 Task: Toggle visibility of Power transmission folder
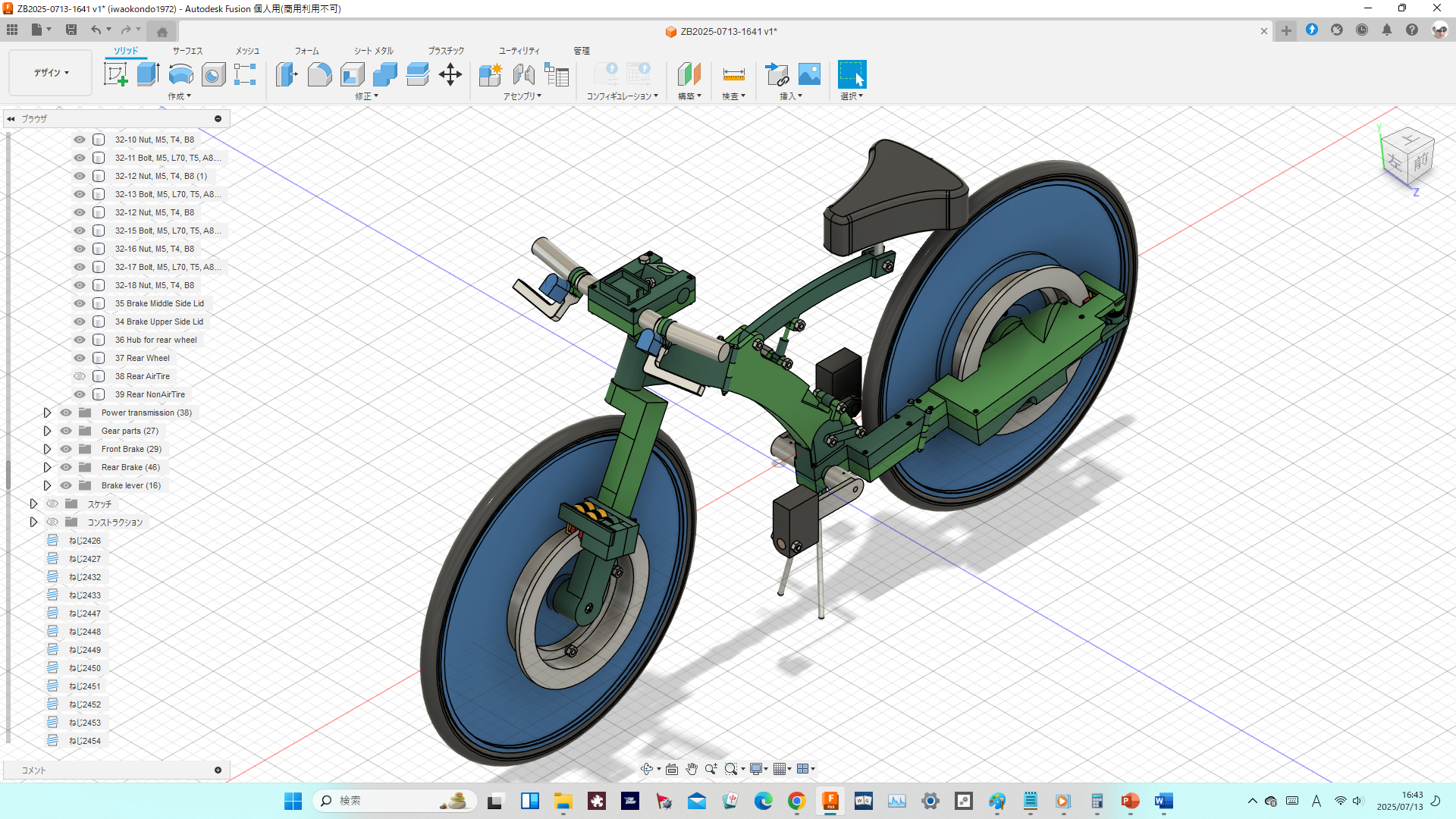[66, 413]
